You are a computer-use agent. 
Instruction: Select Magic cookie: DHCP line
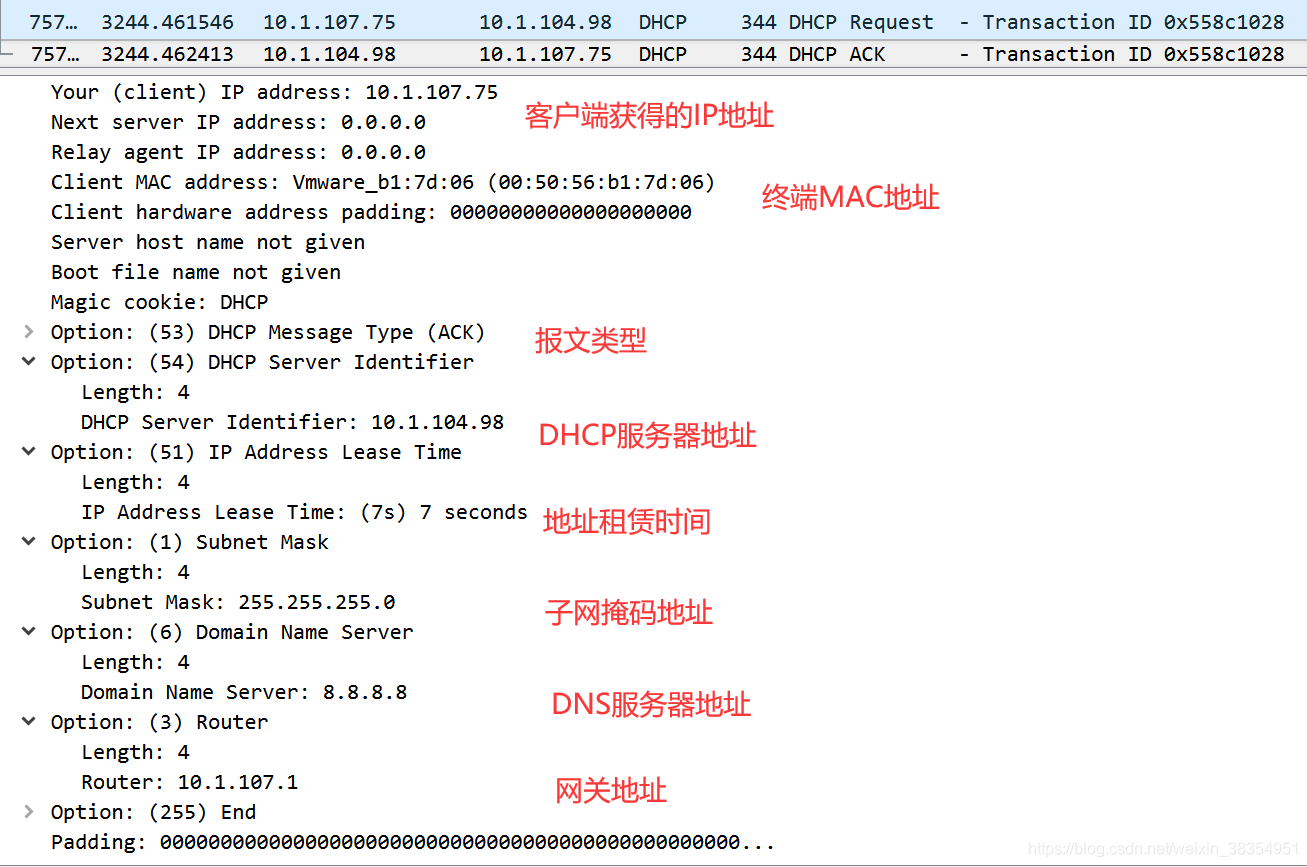[x=160, y=302]
